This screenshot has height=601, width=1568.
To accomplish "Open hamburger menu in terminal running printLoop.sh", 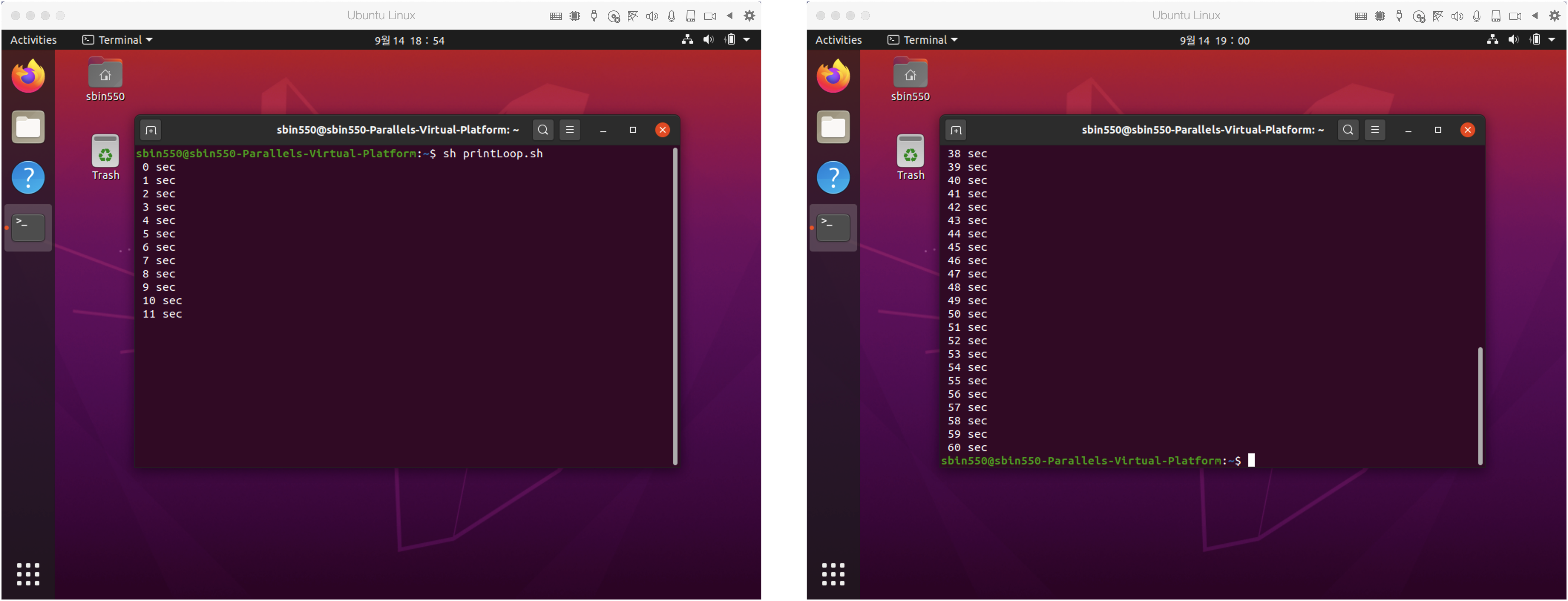I will pyautogui.click(x=570, y=130).
